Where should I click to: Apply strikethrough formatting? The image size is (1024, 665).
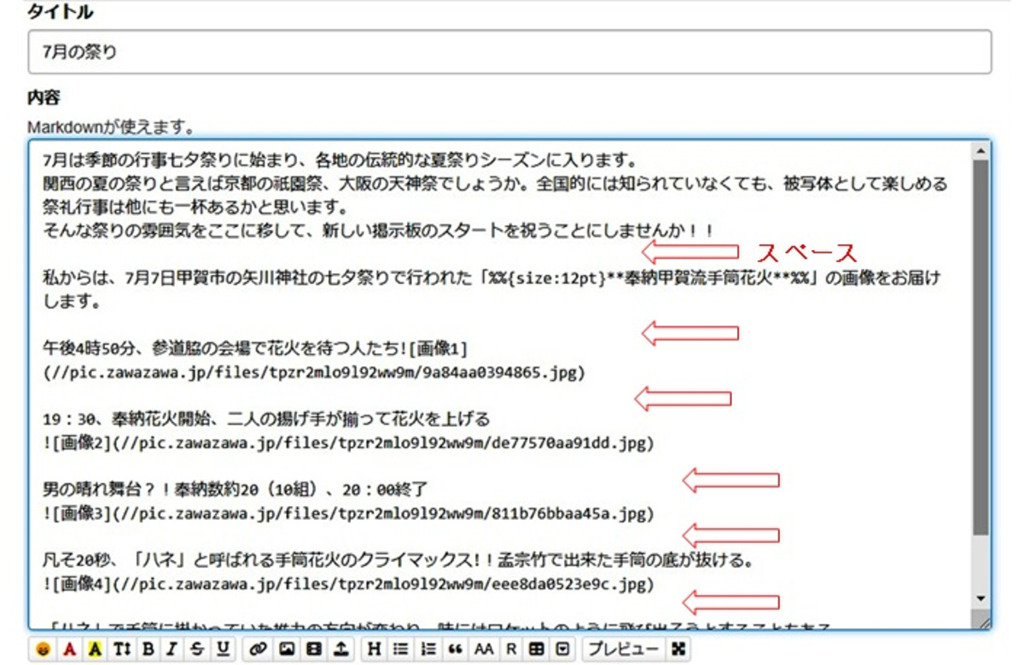click(197, 649)
